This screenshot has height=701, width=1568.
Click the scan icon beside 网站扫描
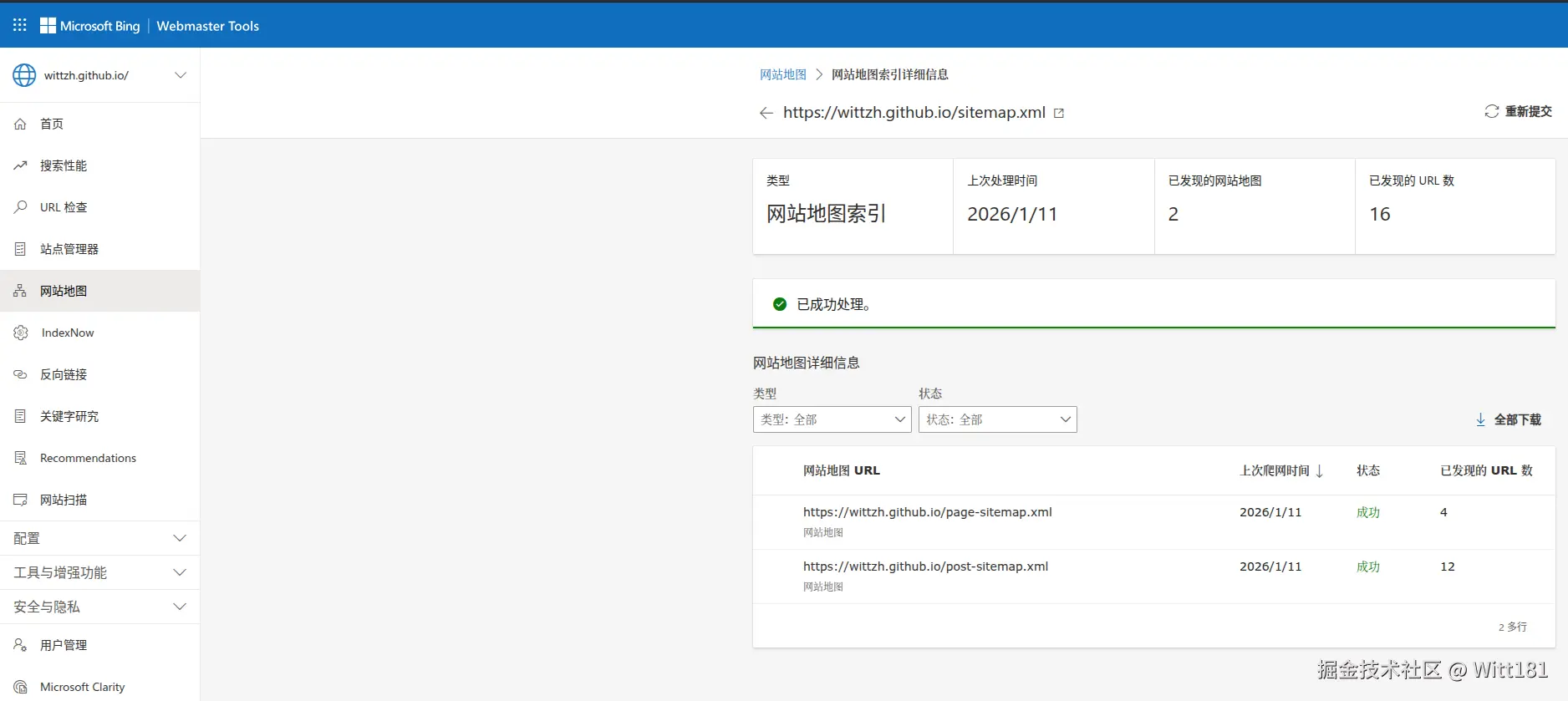click(x=20, y=500)
